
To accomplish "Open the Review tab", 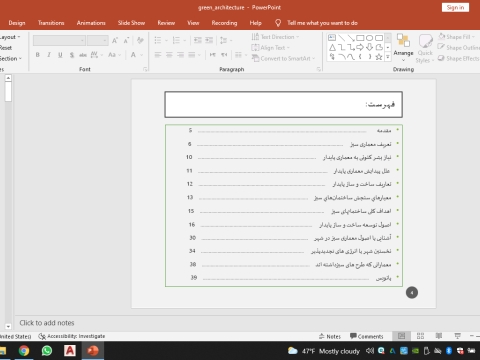I will coord(166,23).
